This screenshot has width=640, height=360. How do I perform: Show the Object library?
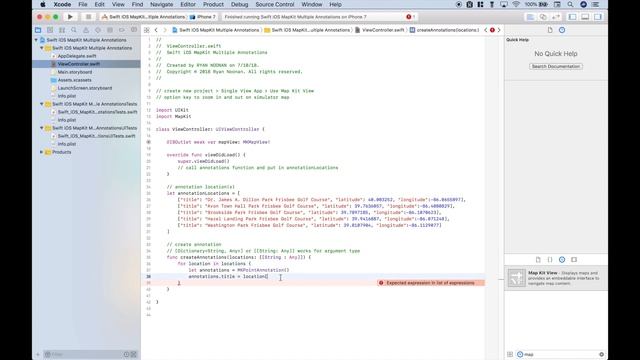tap(562, 260)
